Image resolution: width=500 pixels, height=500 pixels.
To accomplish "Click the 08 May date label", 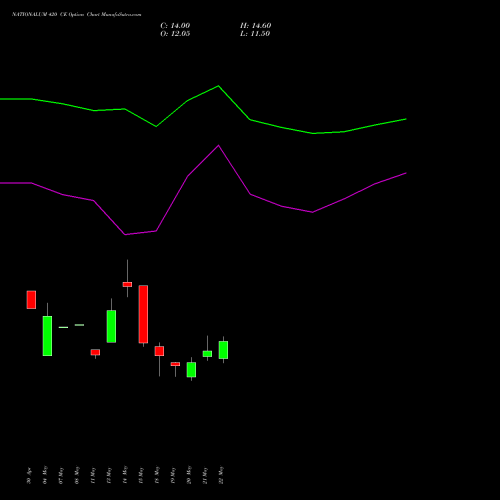I will pos(77,475).
